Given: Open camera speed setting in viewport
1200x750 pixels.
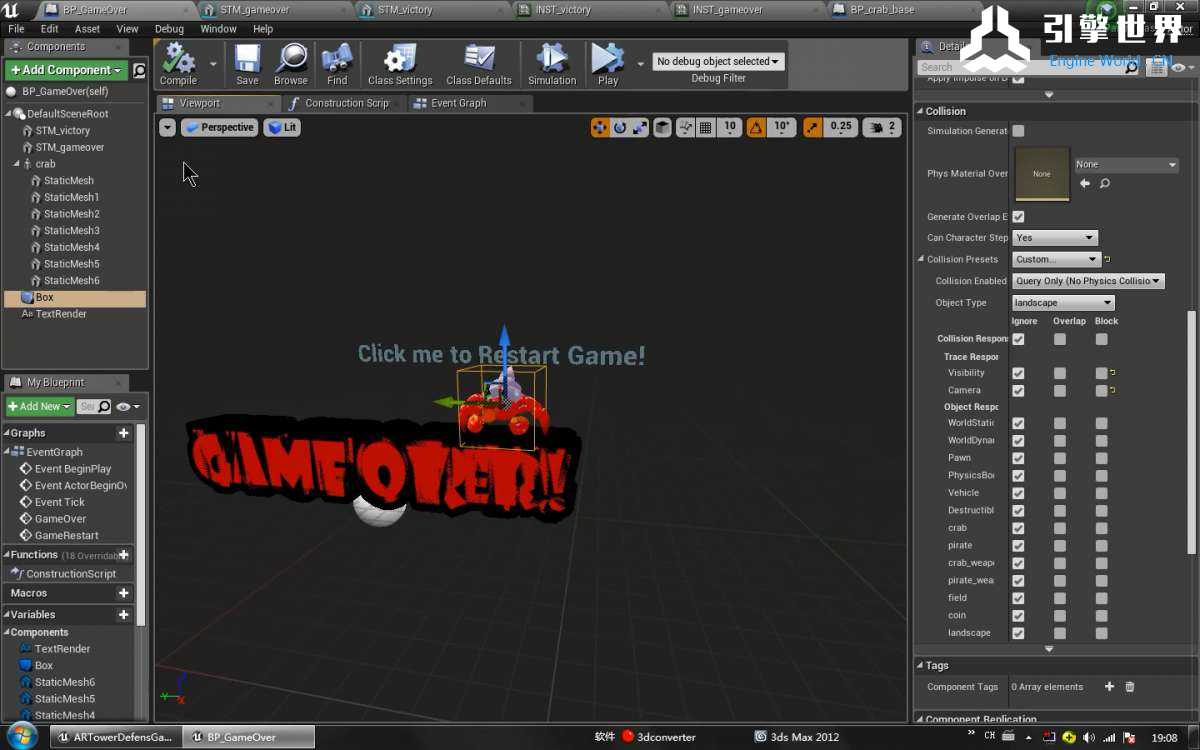Looking at the screenshot, I should pyautogui.click(x=883, y=127).
